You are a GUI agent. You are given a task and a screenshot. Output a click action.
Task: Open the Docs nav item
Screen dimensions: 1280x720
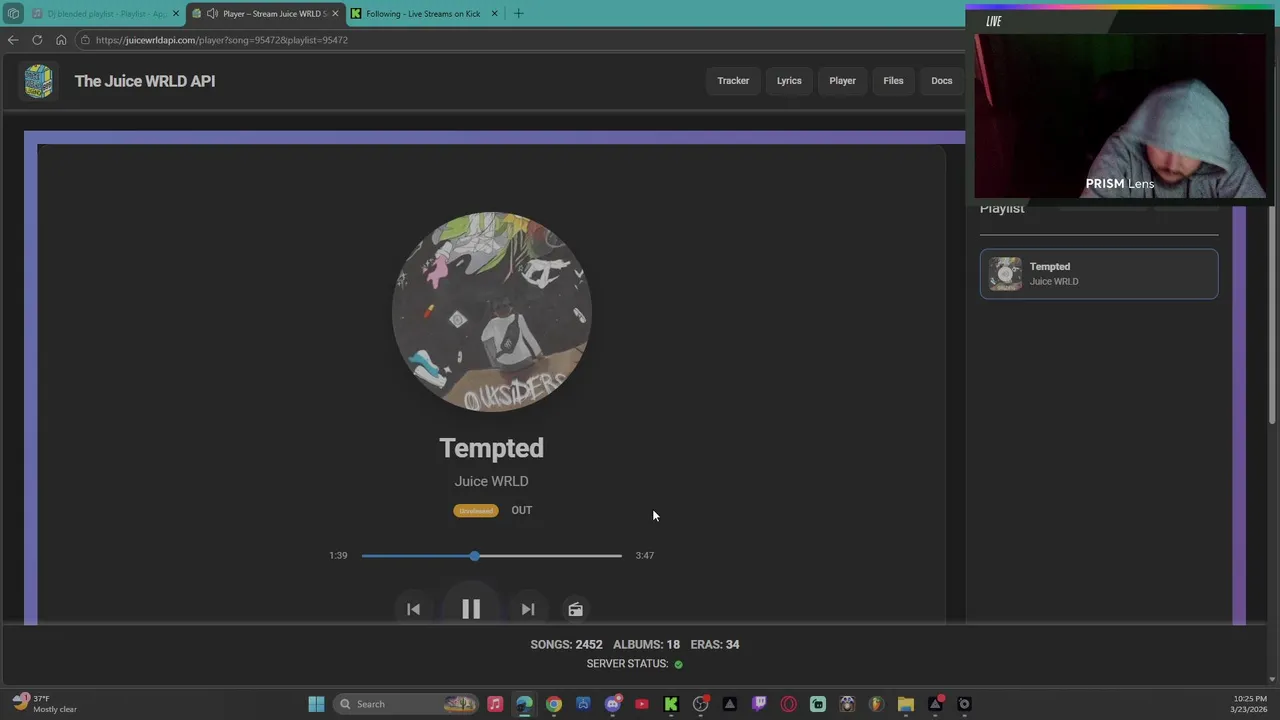(942, 81)
